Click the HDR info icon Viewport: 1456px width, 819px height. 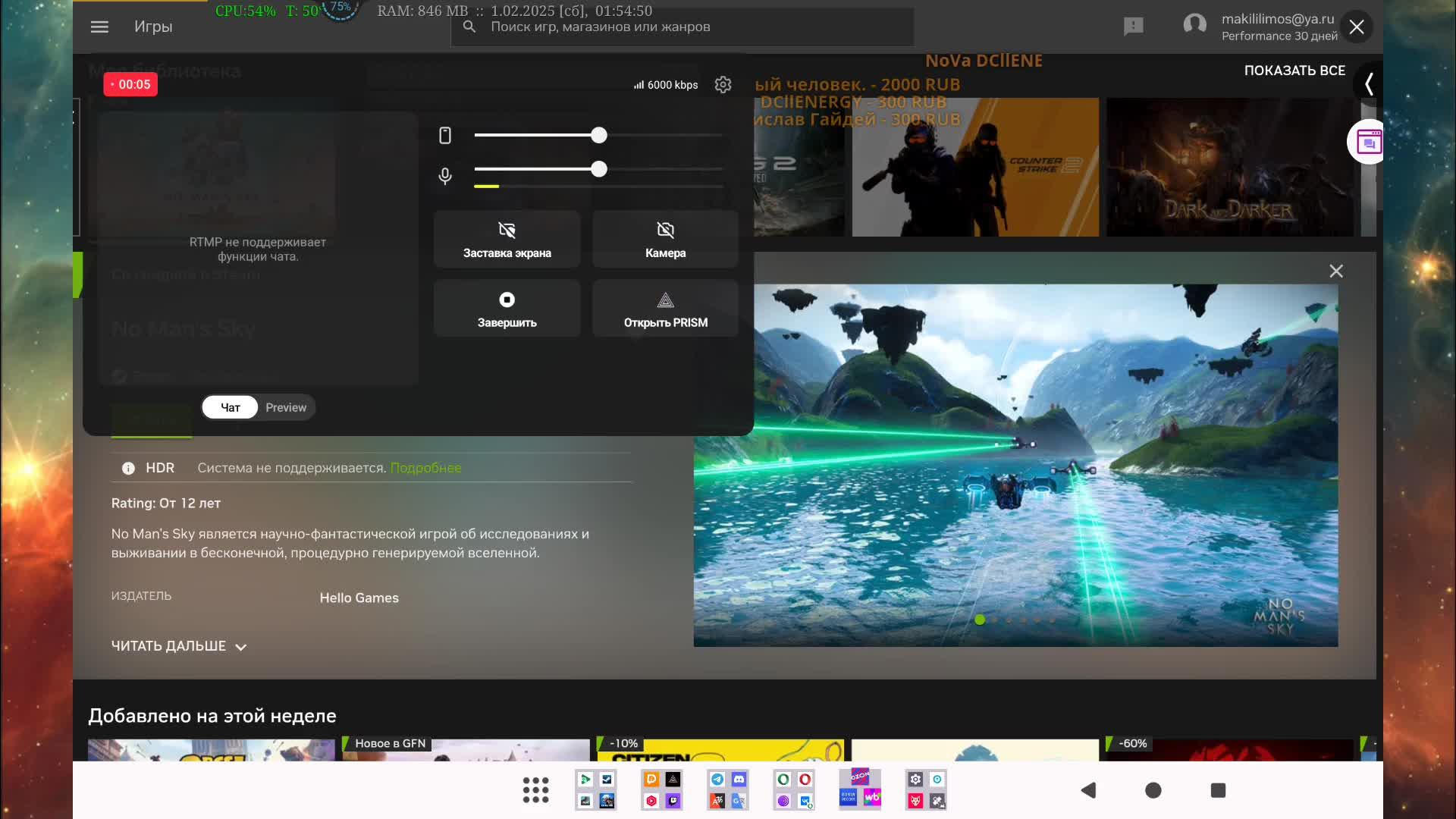click(128, 469)
